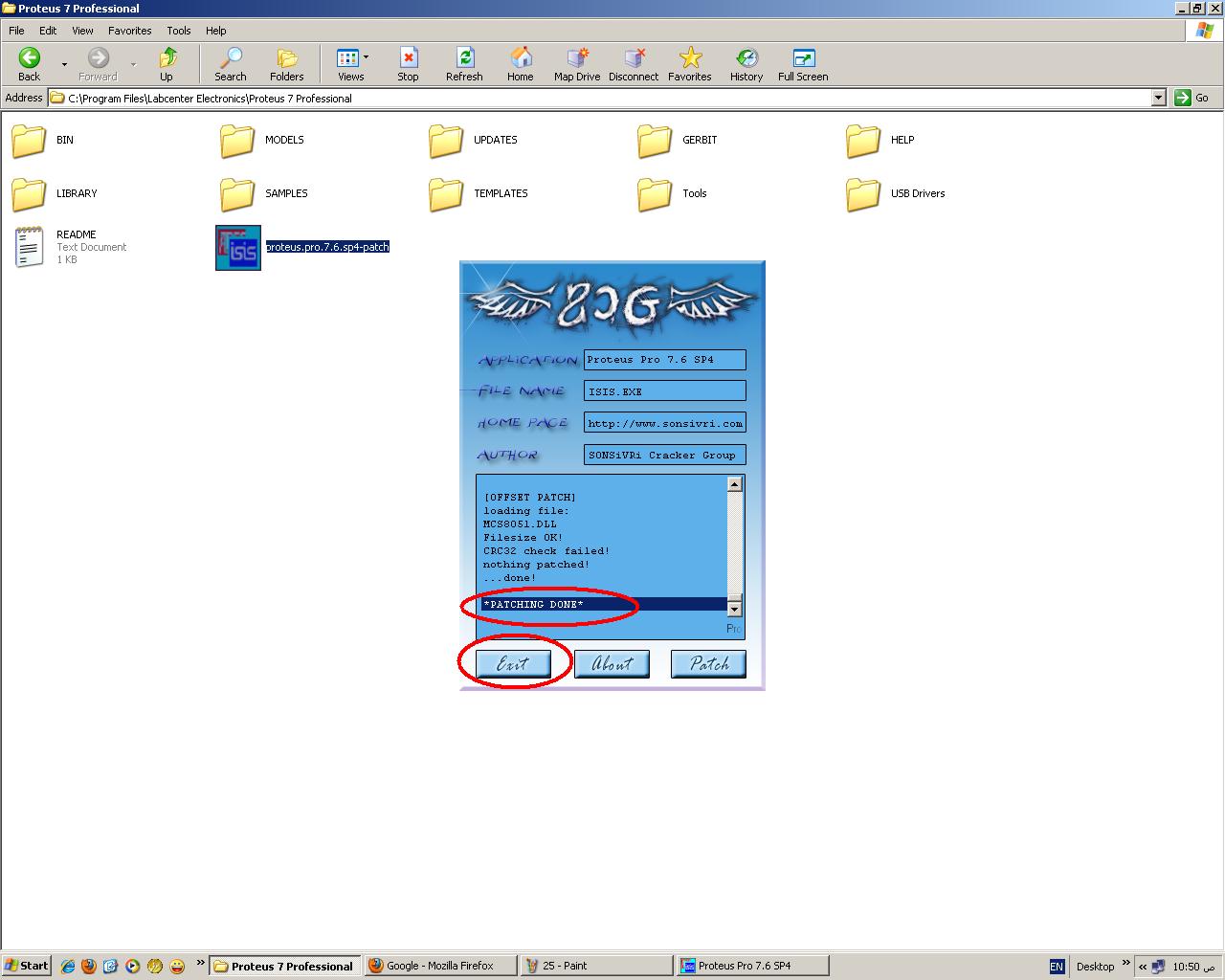
Task: Open the Tools menu
Action: click(179, 31)
